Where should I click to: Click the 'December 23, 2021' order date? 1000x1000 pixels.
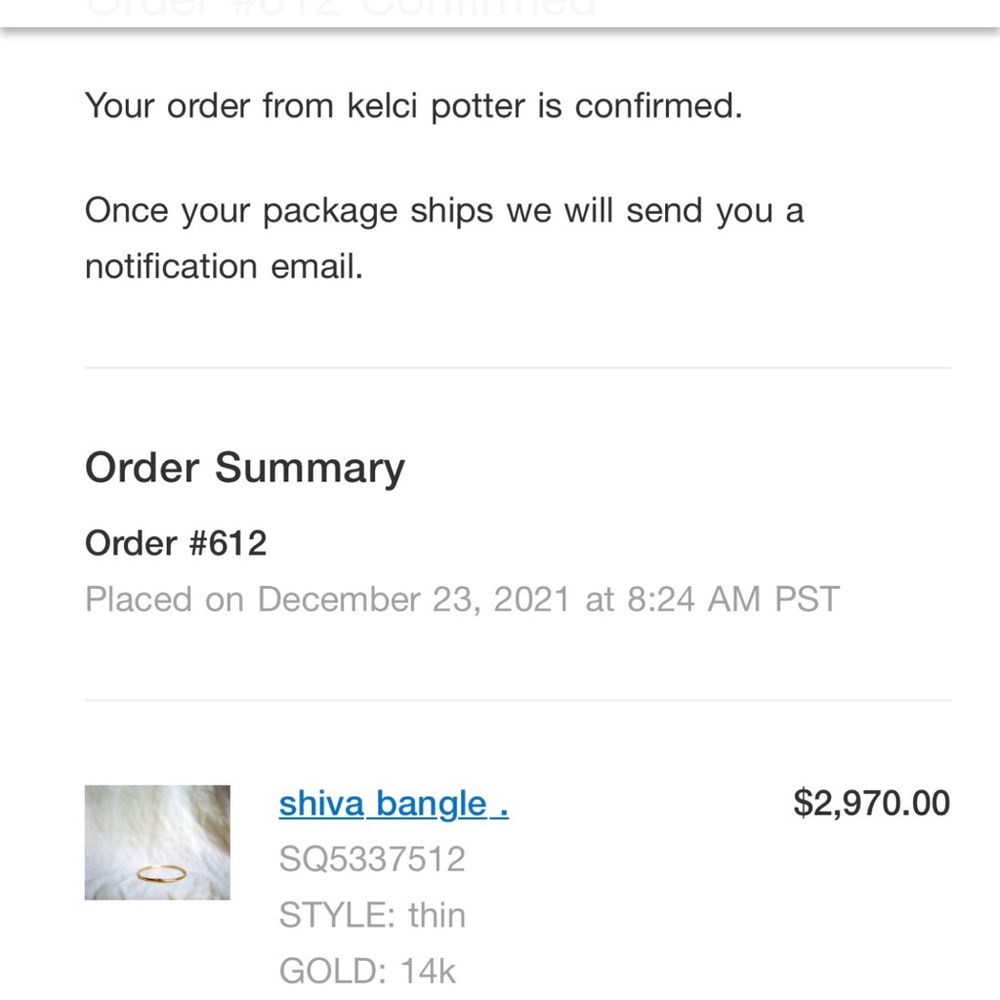click(413, 599)
